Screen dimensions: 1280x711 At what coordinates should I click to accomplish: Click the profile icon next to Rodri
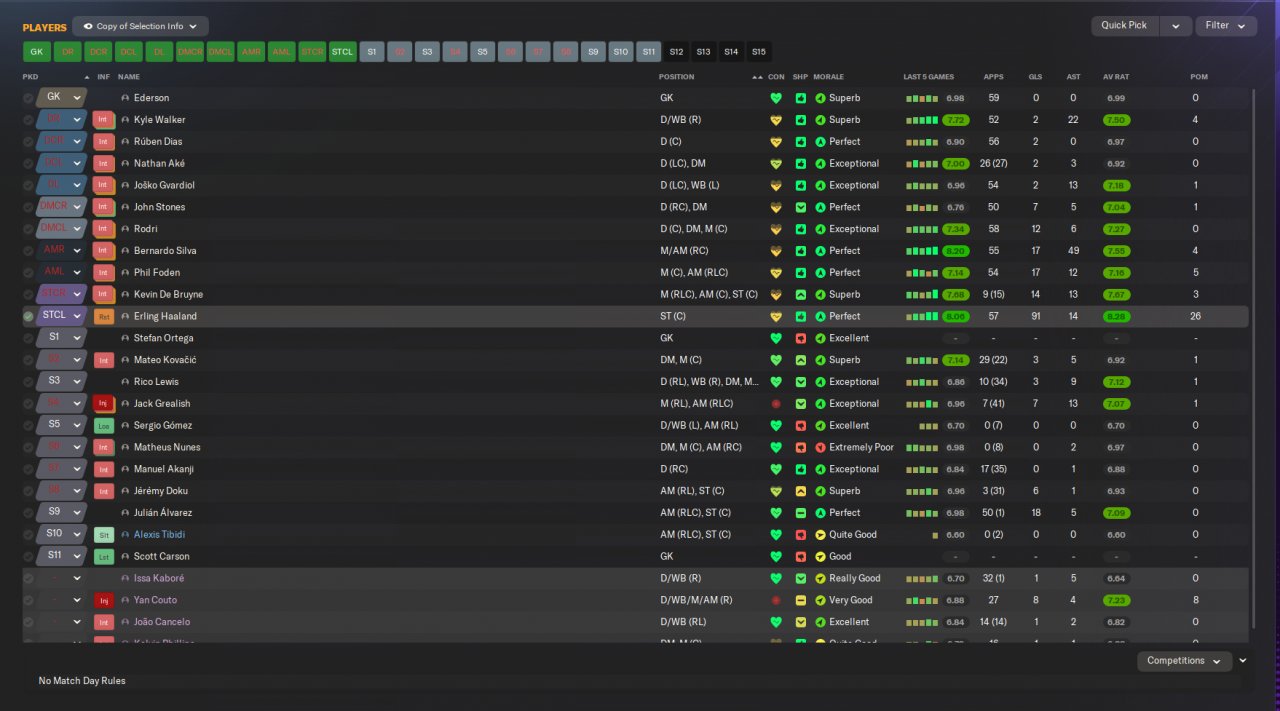[x=125, y=229]
